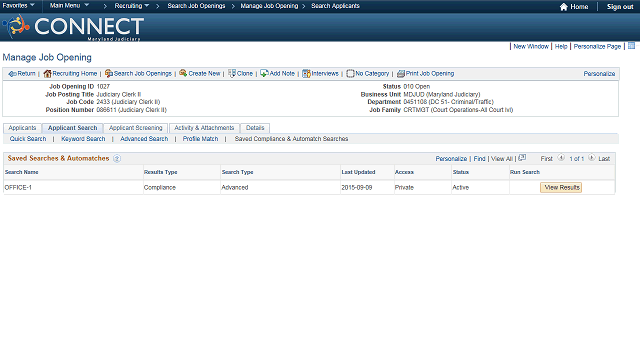
Task: Open the Details tab
Action: click(x=255, y=128)
